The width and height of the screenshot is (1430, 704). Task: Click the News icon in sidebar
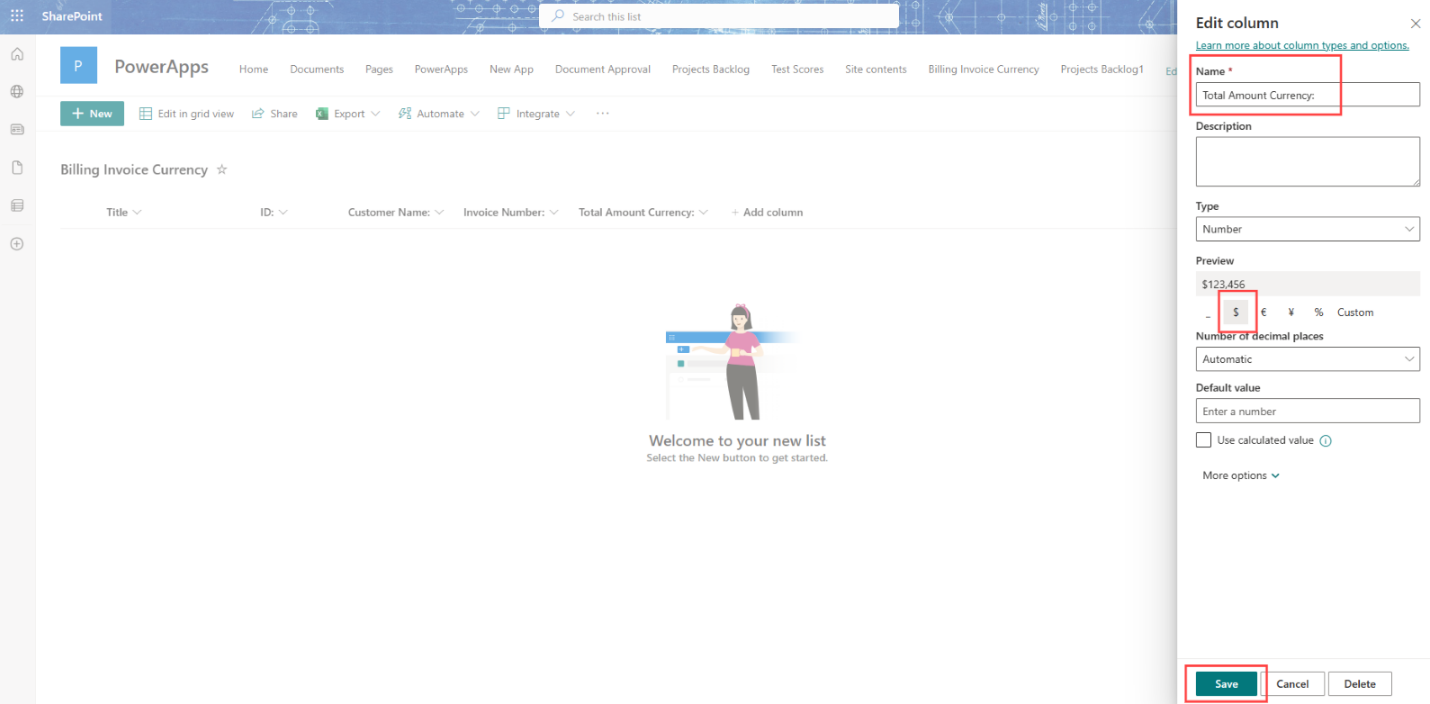point(16,129)
